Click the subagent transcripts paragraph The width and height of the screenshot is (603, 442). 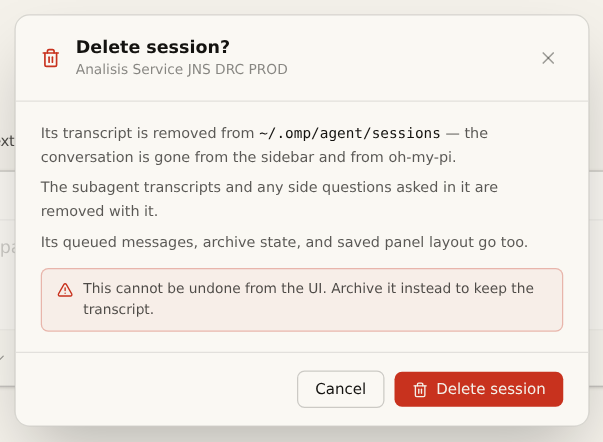click(269, 199)
